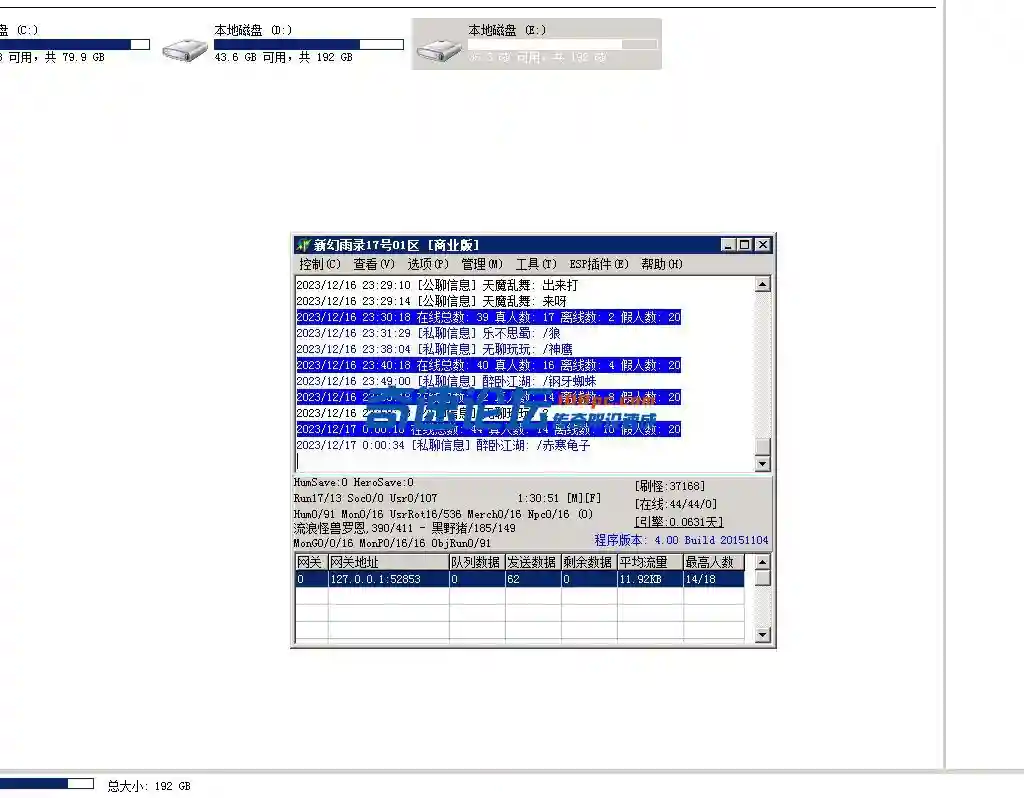The height and width of the screenshot is (798, 1024).
Task: Click the log panel scroll-up arrow
Action: coord(762,284)
